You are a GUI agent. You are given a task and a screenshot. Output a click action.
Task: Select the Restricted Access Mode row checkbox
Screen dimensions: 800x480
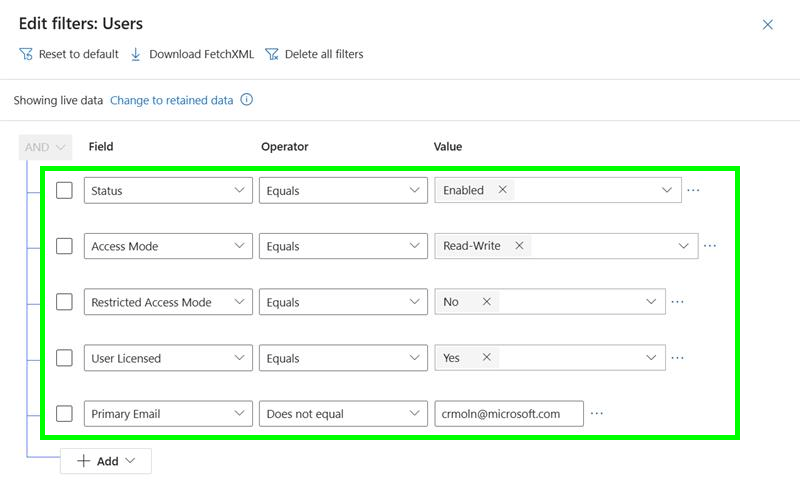pos(64,302)
